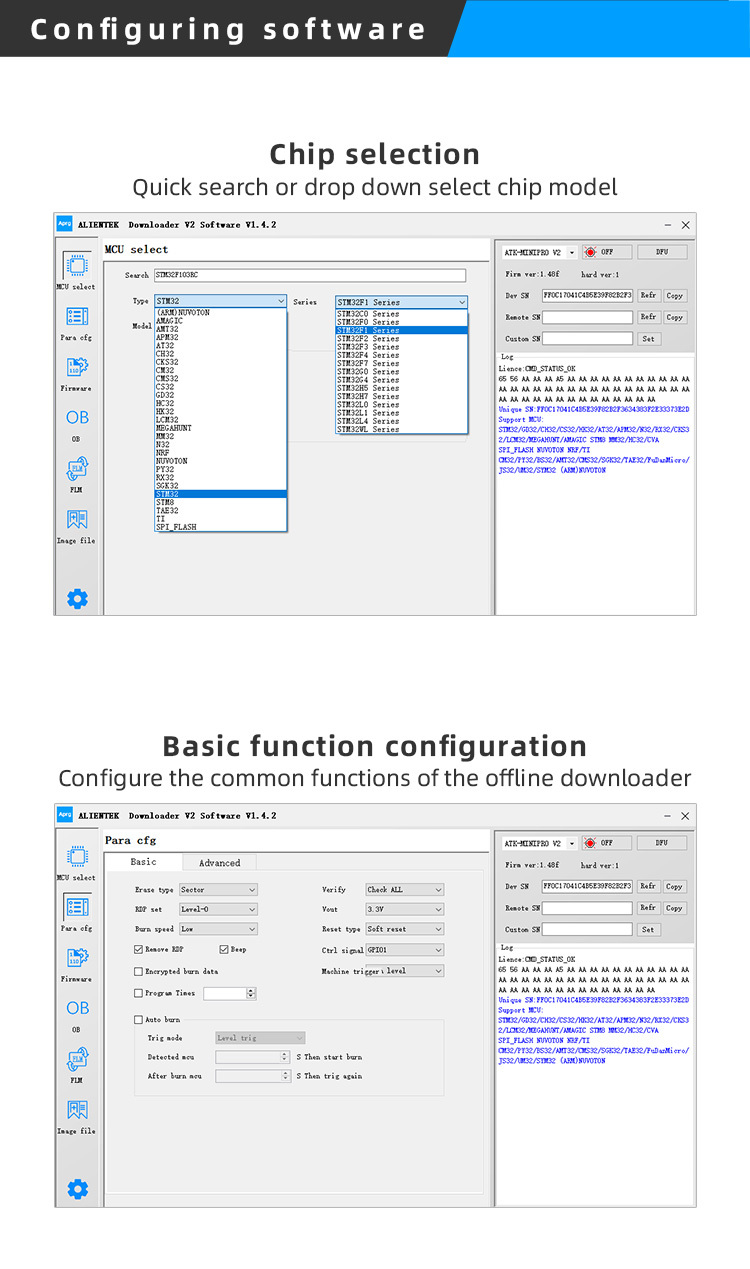Select FLM icon in MCU select window sidebar

tap(77, 468)
